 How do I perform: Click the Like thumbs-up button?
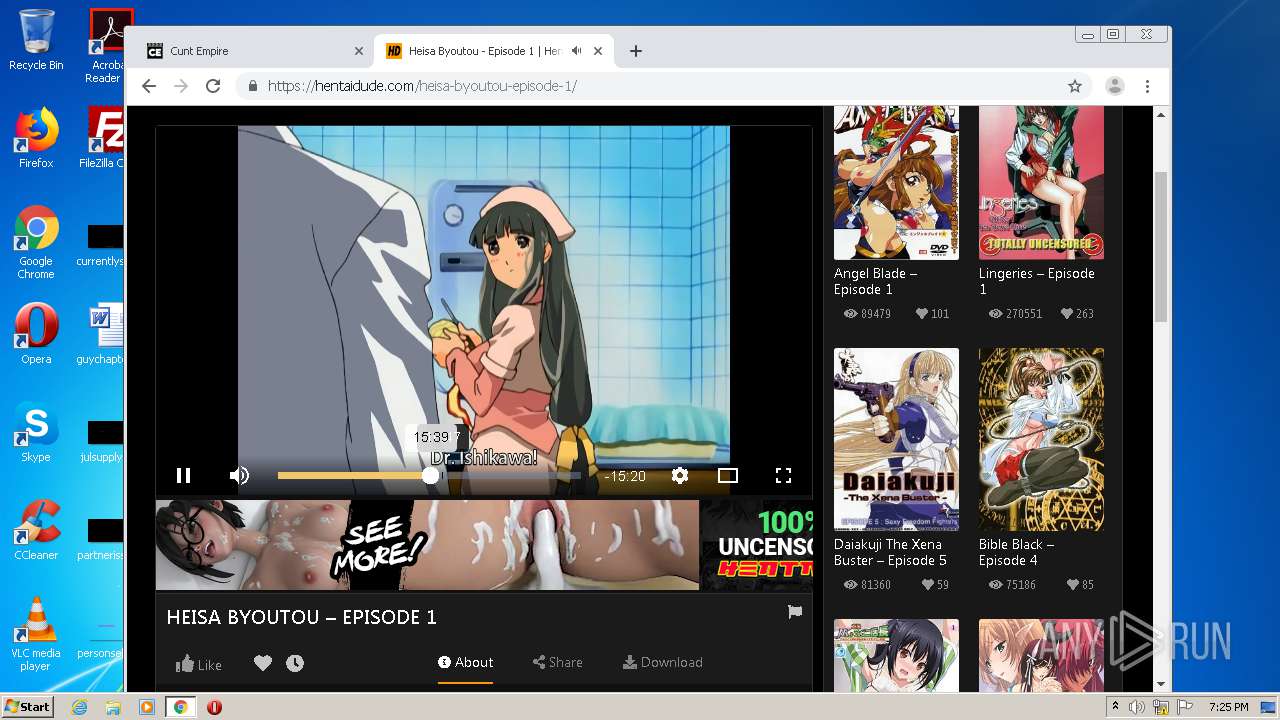click(199, 664)
